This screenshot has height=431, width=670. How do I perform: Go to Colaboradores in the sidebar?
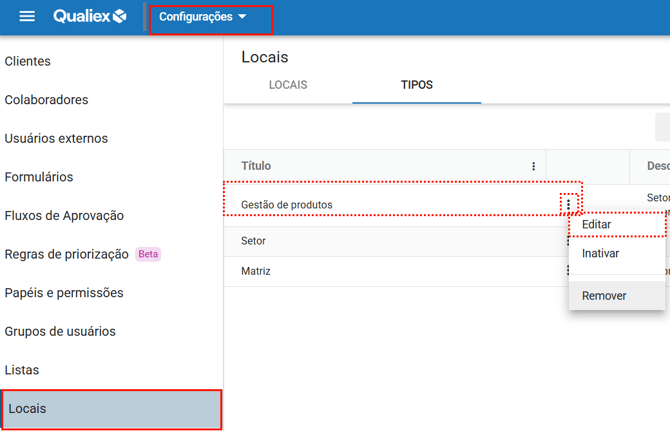(x=46, y=100)
